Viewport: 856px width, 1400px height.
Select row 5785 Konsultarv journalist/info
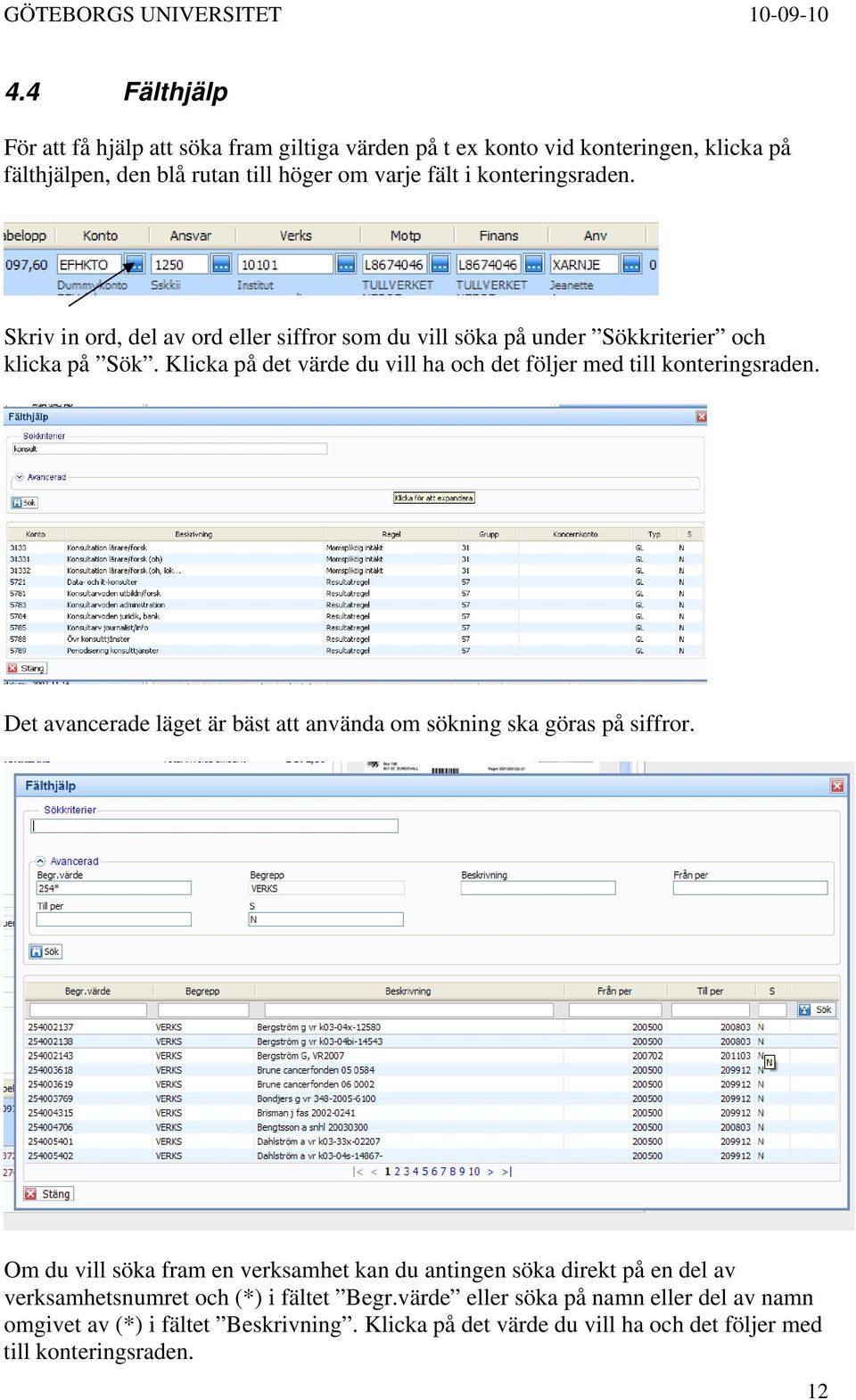point(355,628)
